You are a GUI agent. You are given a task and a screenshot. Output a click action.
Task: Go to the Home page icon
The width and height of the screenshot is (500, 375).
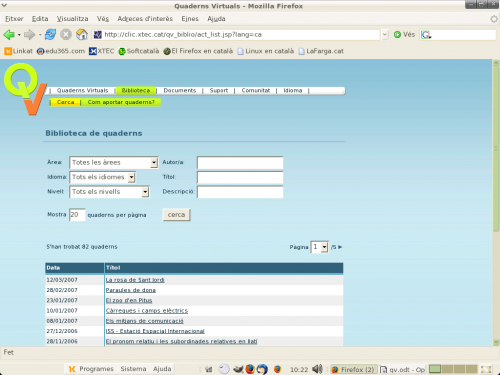click(82, 34)
